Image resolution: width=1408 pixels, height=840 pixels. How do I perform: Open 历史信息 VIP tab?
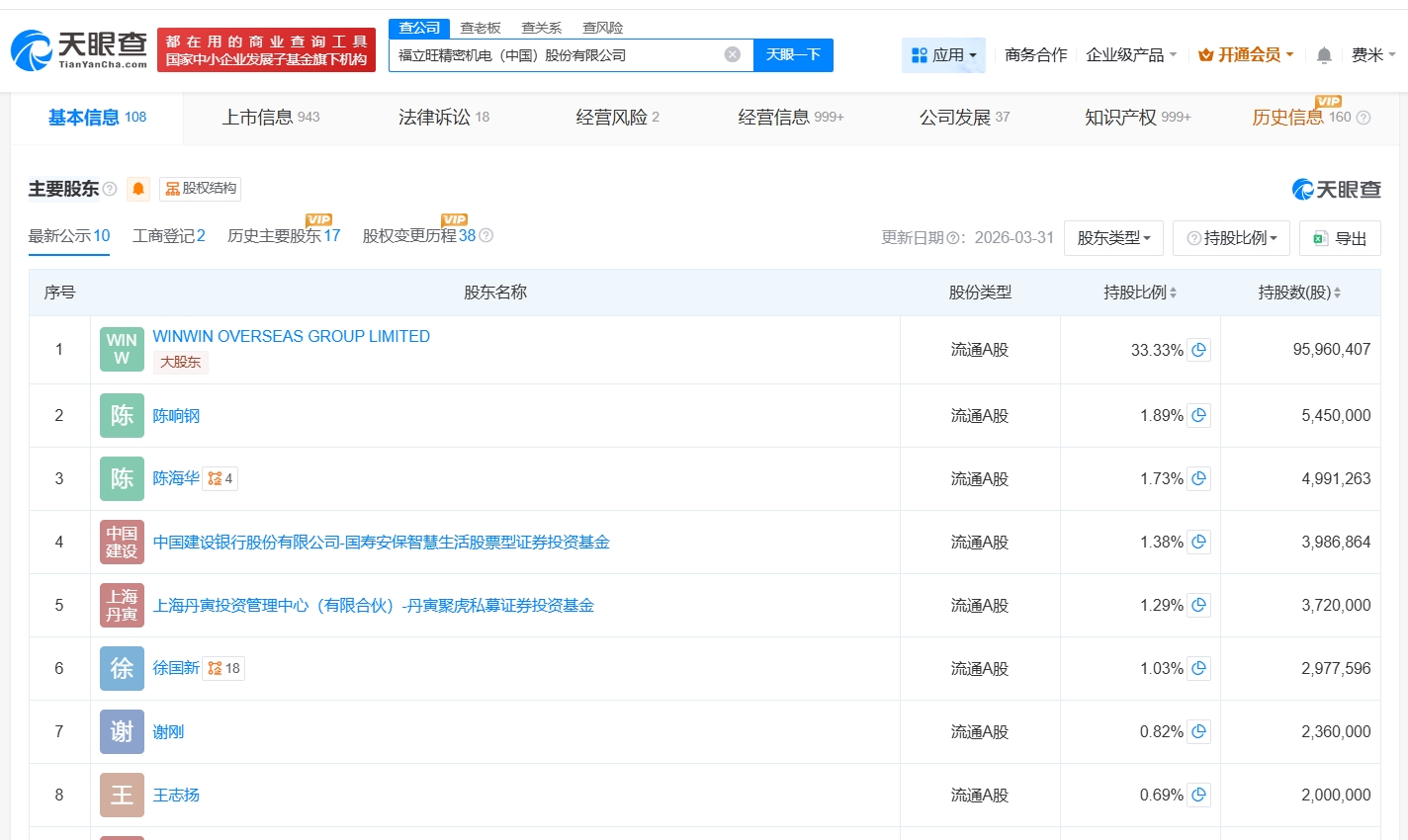tap(1301, 118)
